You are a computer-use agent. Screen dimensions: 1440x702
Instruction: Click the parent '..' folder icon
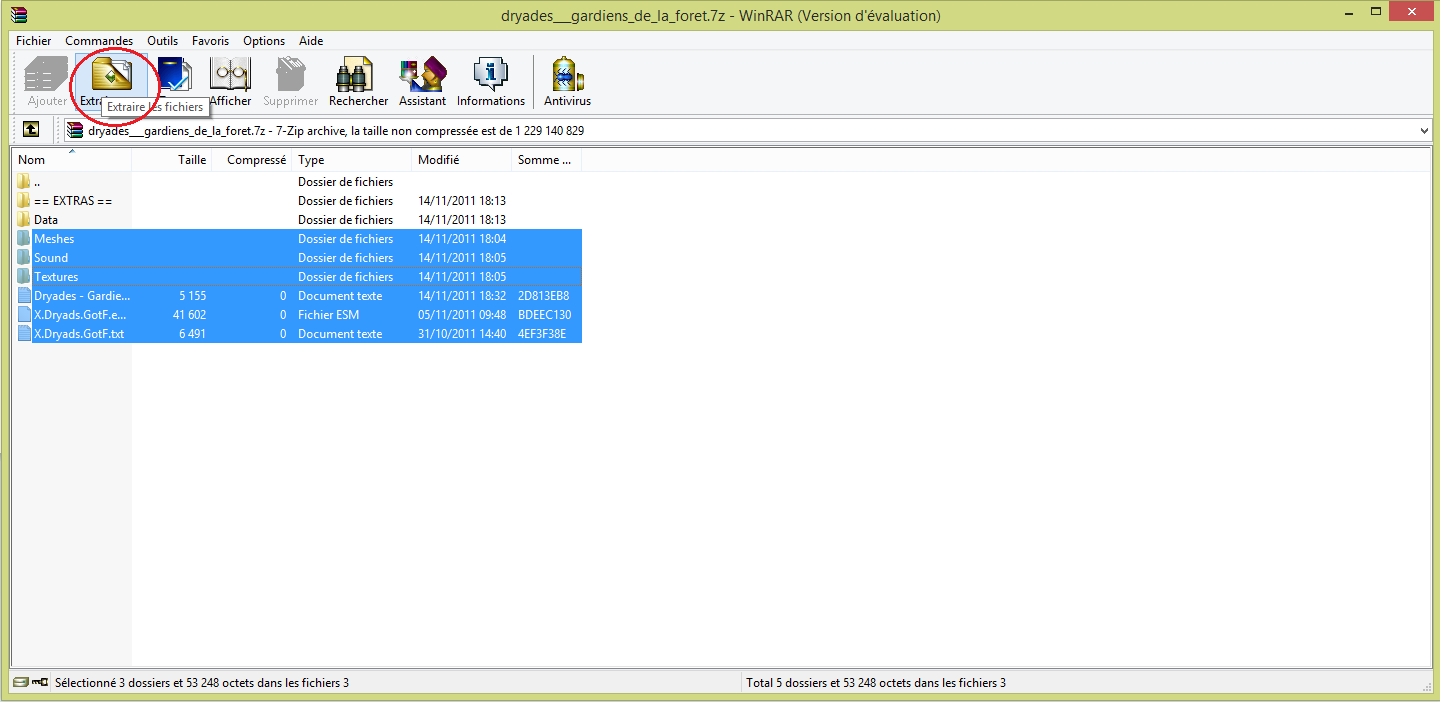23,182
